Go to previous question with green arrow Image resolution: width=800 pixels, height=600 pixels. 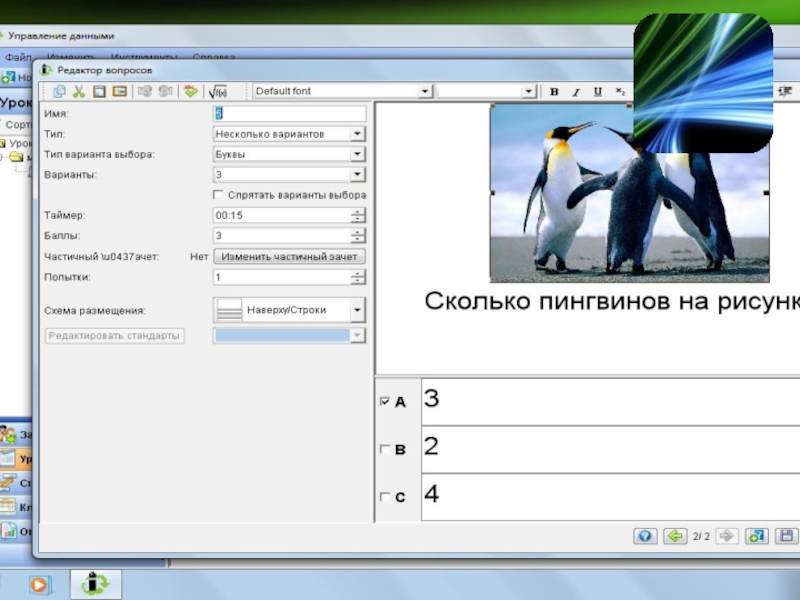676,536
